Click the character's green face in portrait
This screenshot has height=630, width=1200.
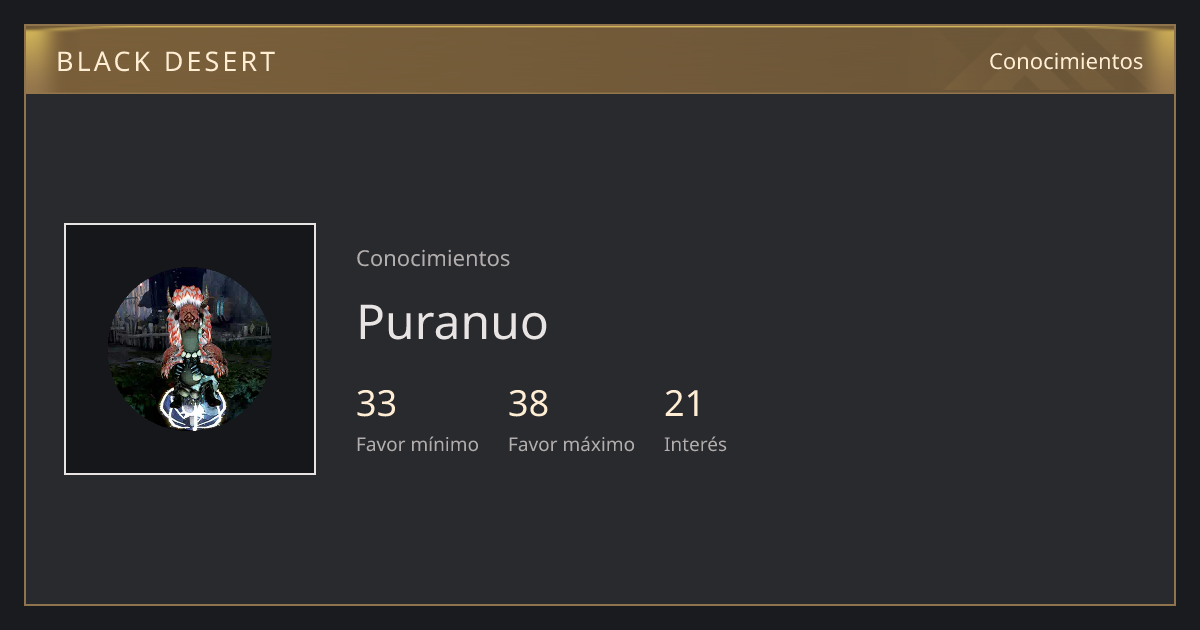click(191, 344)
